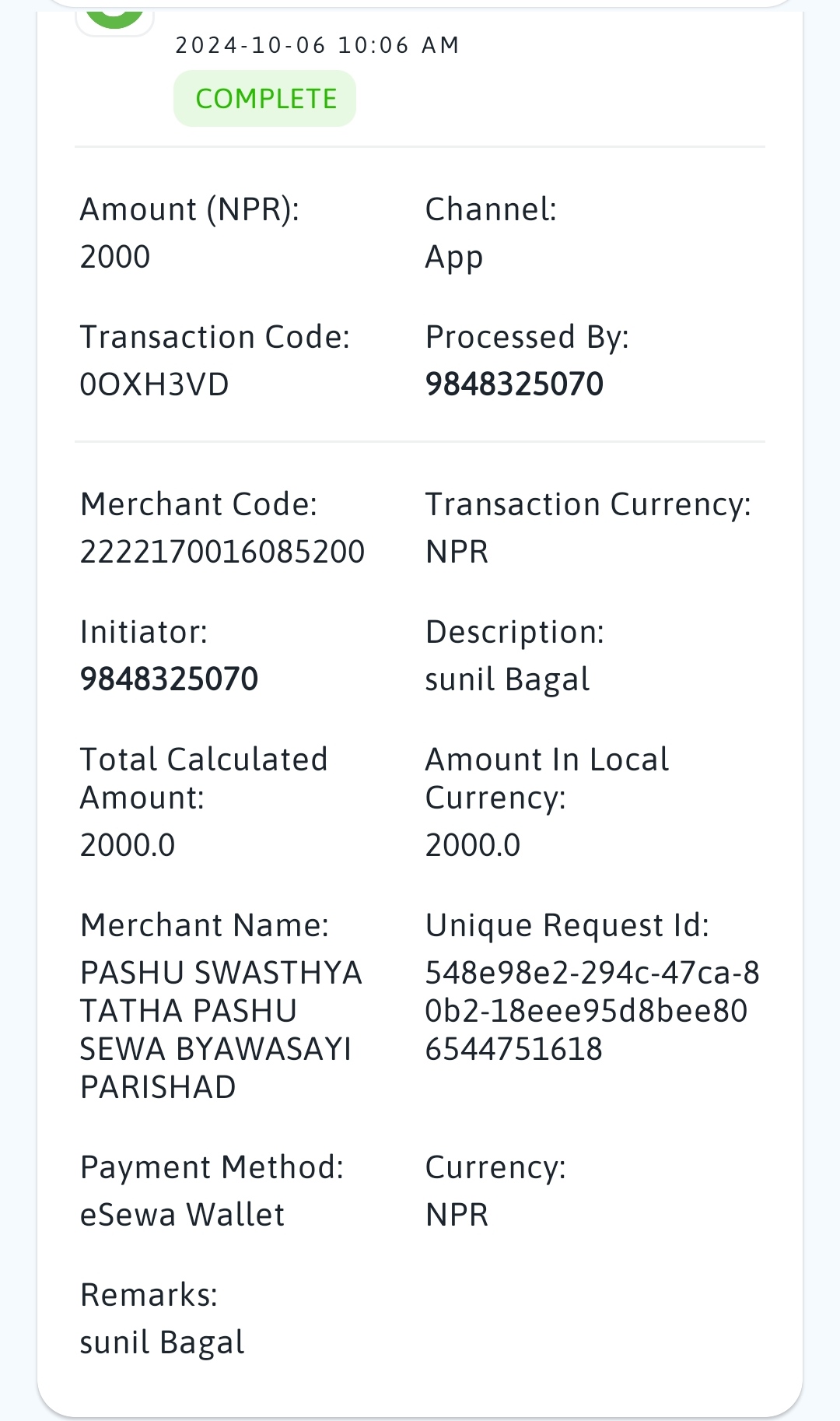The image size is (840, 1421).
Task: Tap the Merchant Name label
Action: (205, 925)
